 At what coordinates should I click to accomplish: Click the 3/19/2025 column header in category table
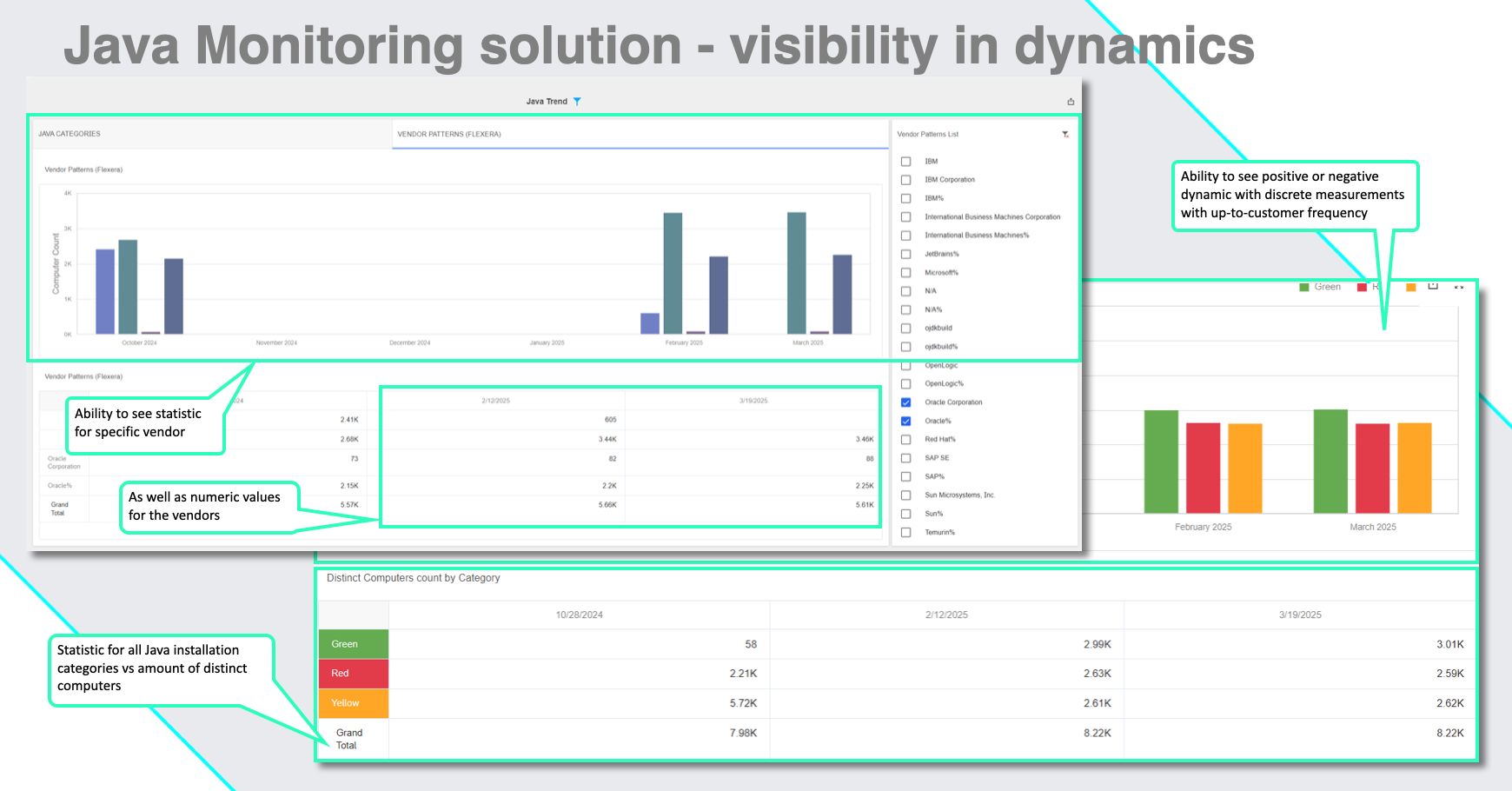coord(1299,615)
